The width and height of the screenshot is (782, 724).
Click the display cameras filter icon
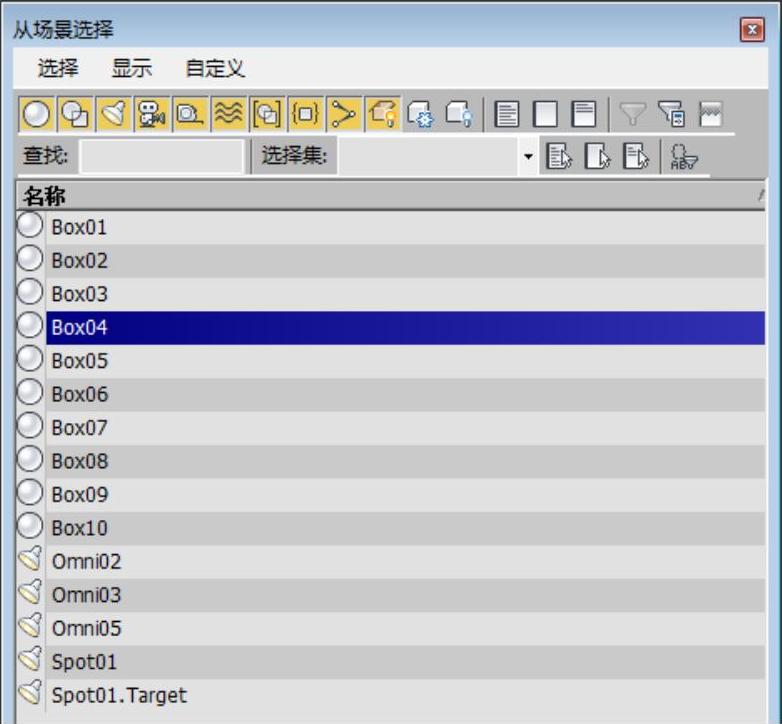[150, 115]
